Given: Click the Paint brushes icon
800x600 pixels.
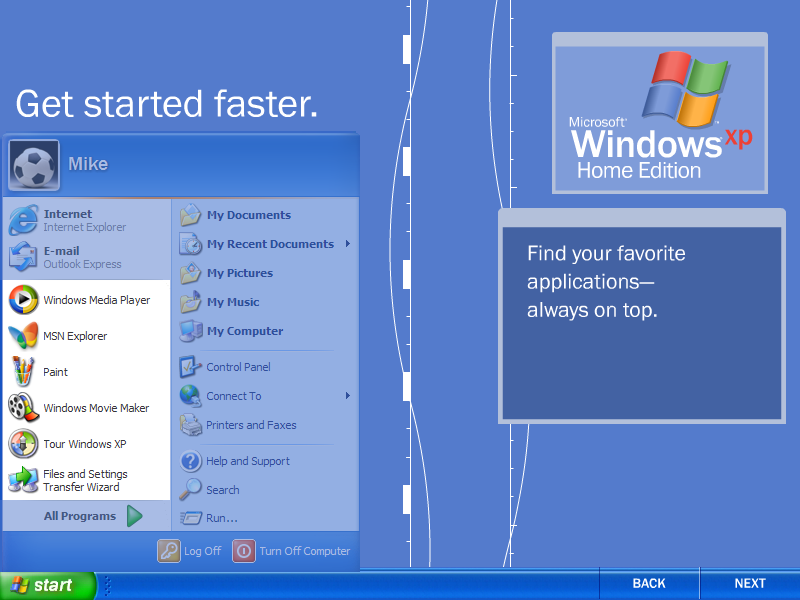Looking at the screenshot, I should [x=23, y=371].
